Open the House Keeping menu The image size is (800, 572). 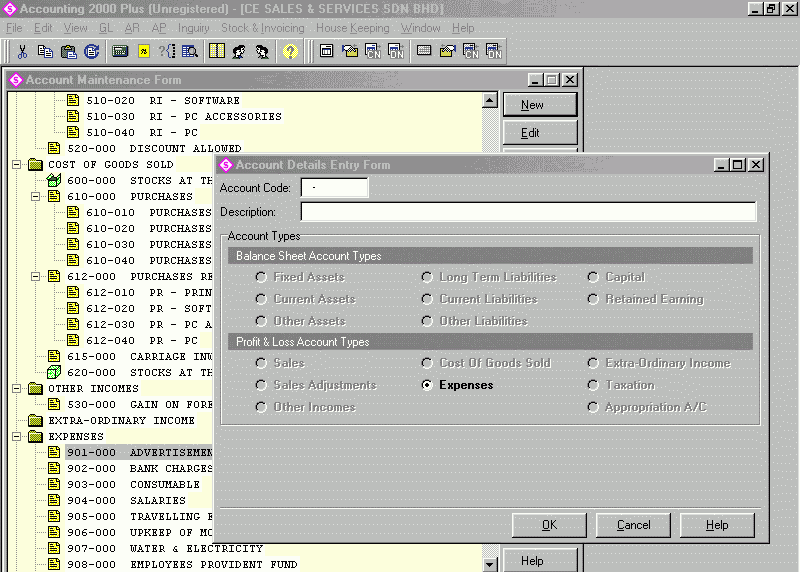[x=353, y=28]
